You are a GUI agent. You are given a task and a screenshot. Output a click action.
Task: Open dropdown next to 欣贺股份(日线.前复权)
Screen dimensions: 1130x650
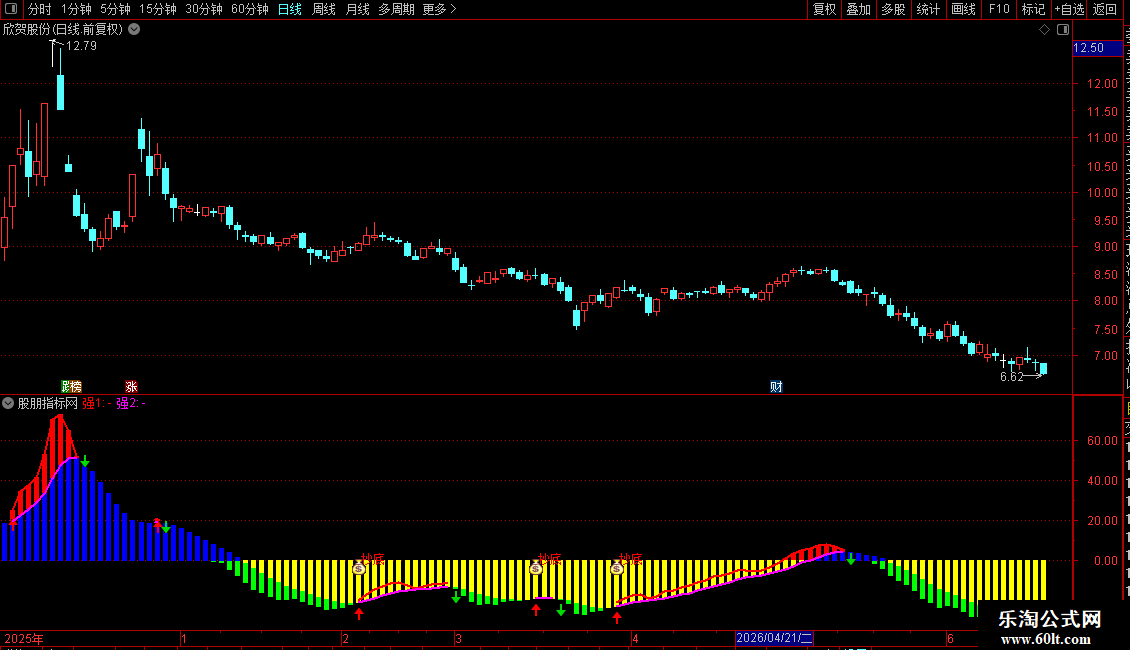pyautogui.click(x=134, y=29)
